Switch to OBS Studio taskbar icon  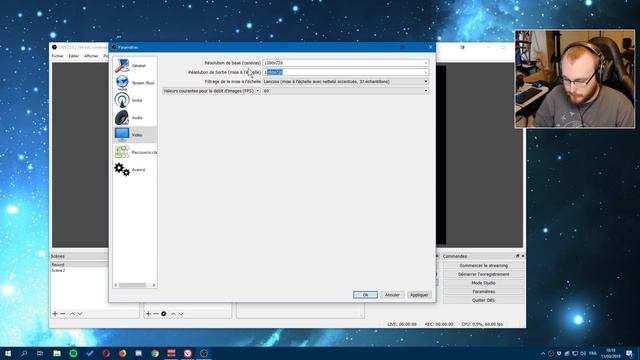tap(204, 353)
